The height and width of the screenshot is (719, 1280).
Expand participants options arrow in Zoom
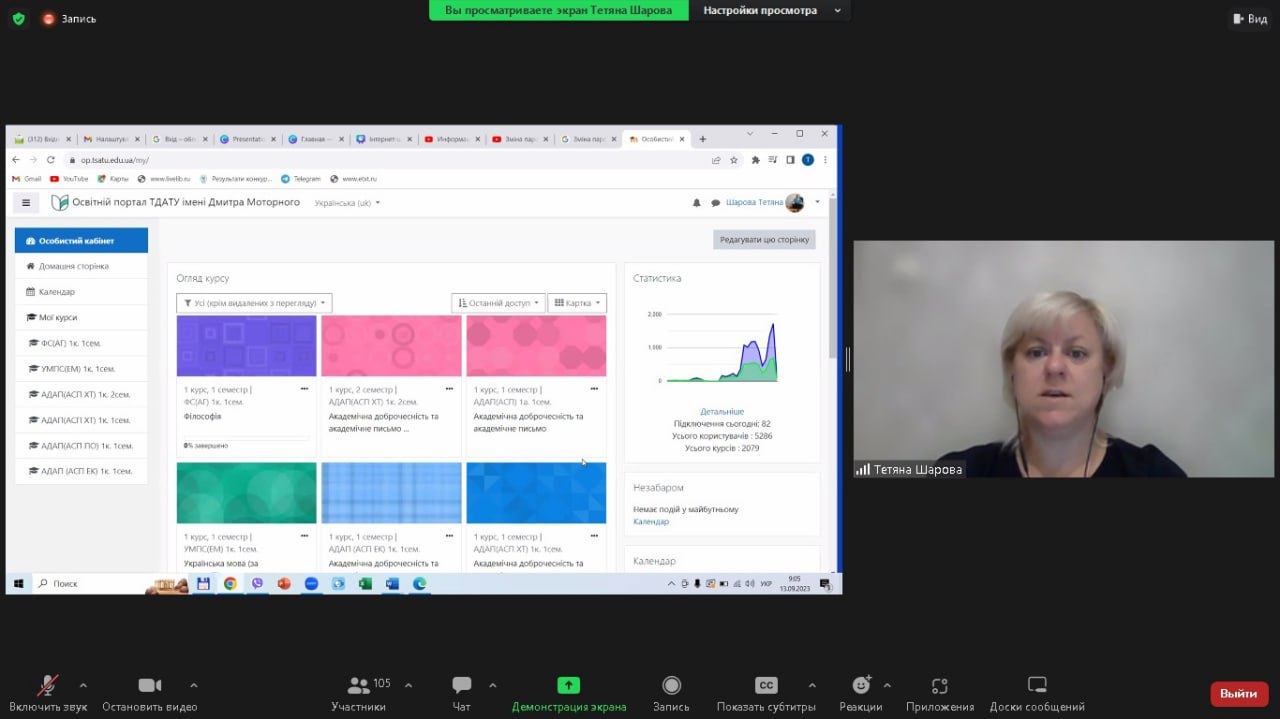[408, 685]
